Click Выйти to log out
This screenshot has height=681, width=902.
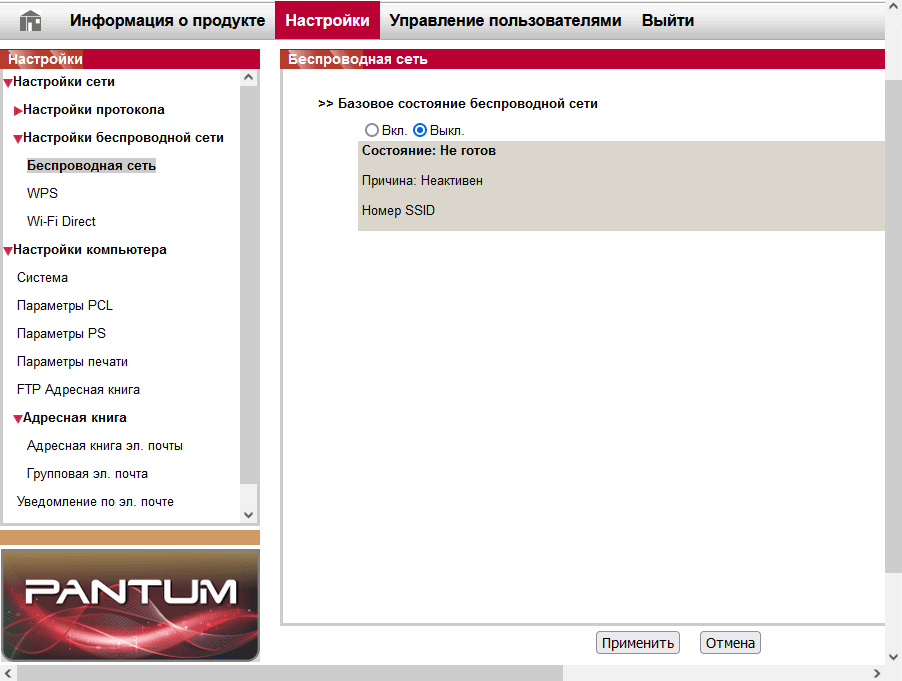tap(668, 21)
